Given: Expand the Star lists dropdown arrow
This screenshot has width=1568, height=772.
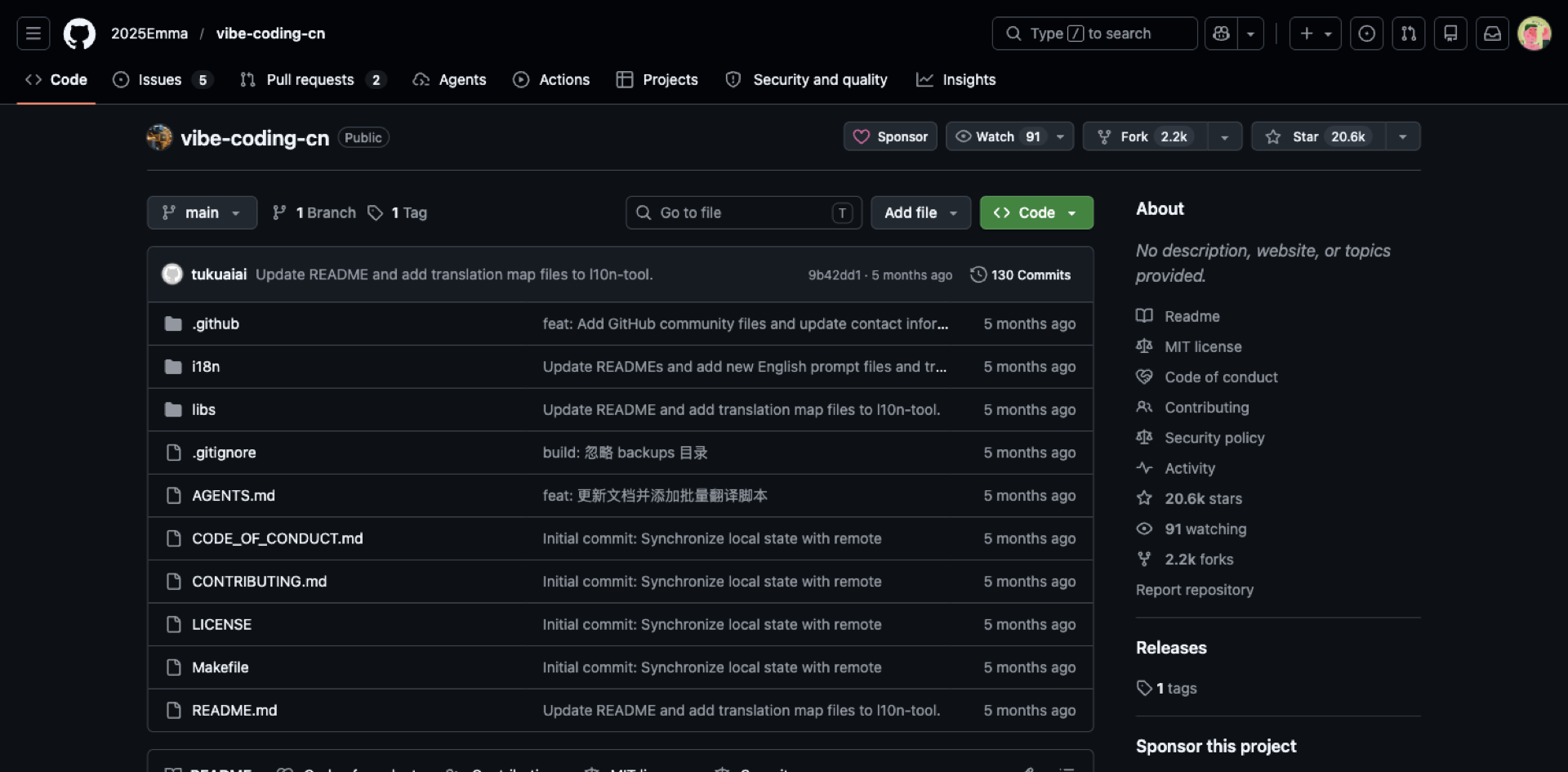Looking at the screenshot, I should (1403, 136).
